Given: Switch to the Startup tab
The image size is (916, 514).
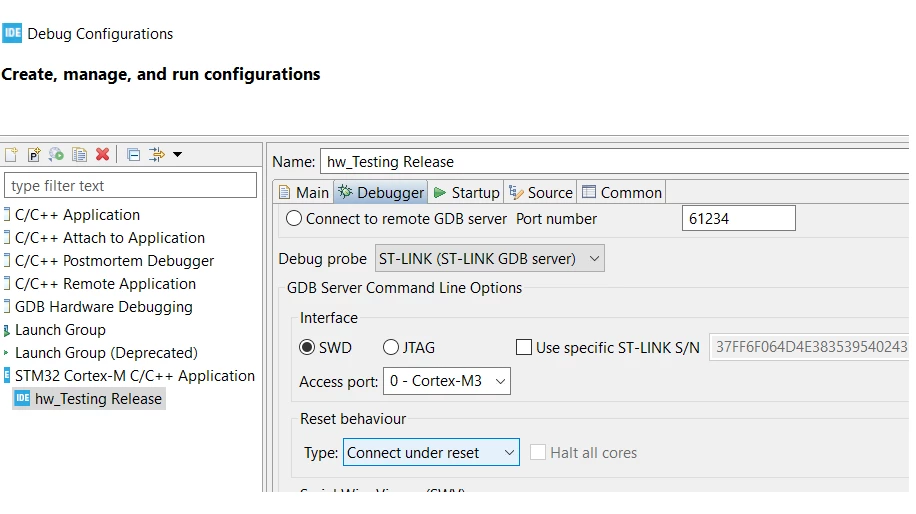Looking at the screenshot, I should click(x=466, y=193).
